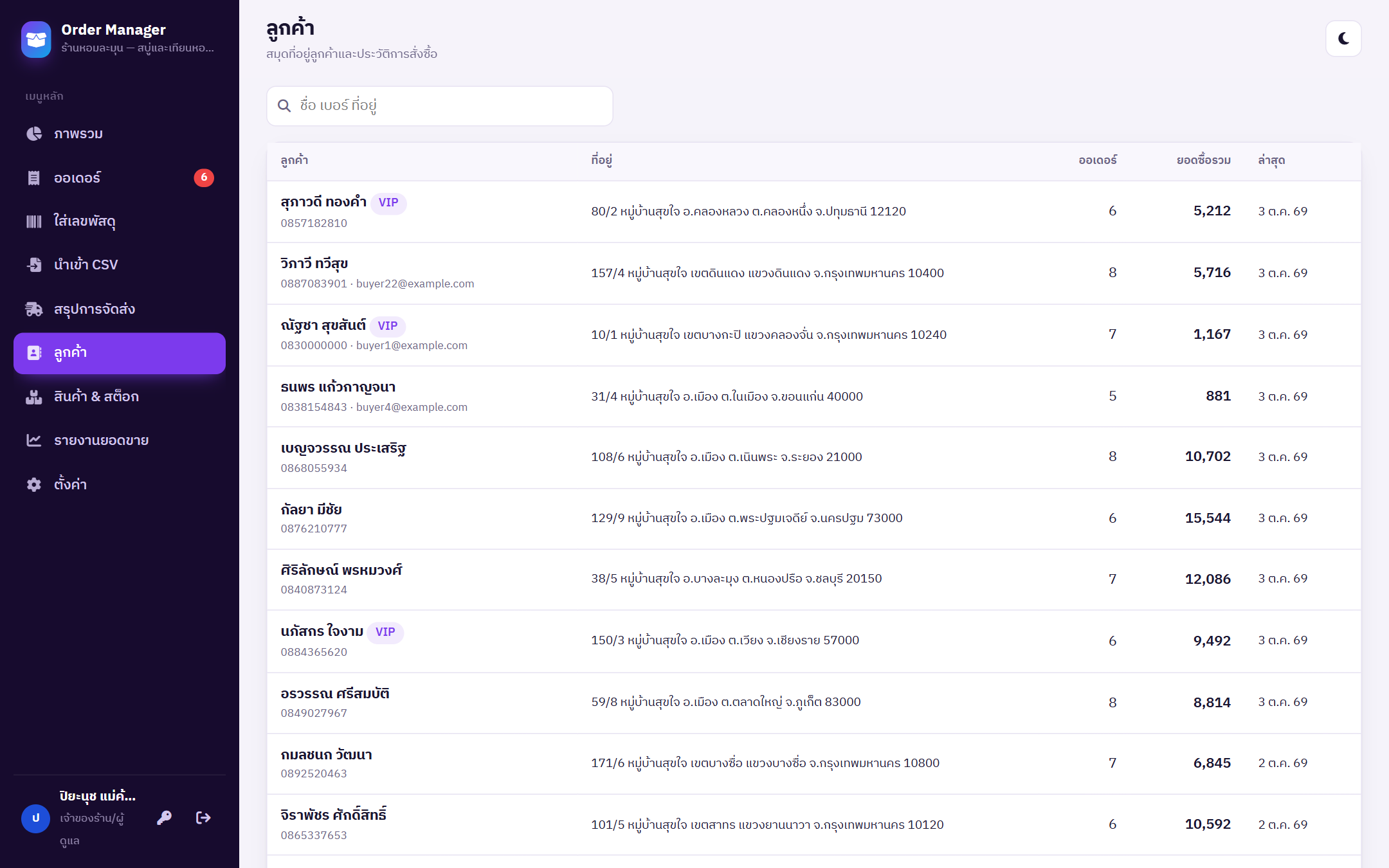The image size is (1389, 868).
Task: Open ภาพรวม dashboard pie chart icon
Action: (34, 134)
